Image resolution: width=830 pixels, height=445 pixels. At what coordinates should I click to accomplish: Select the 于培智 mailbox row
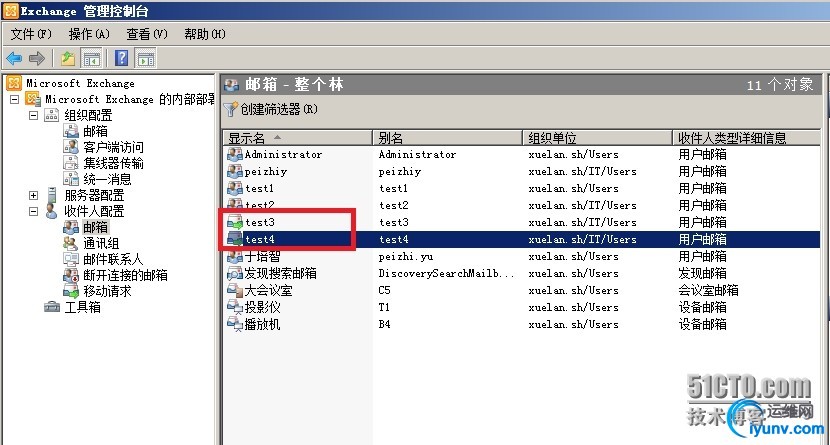tap(521, 257)
